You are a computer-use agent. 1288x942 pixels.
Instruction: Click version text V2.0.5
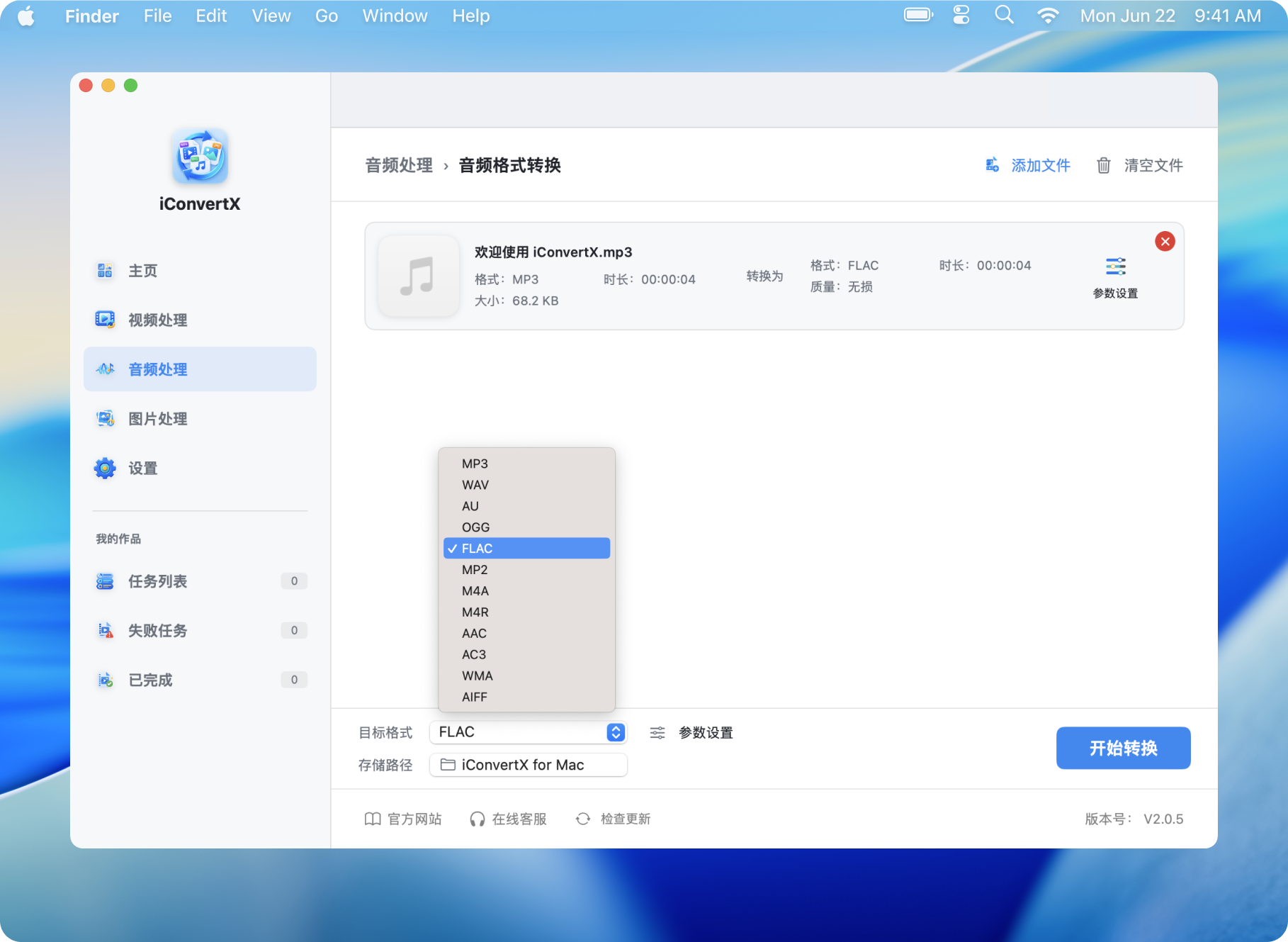(1163, 819)
